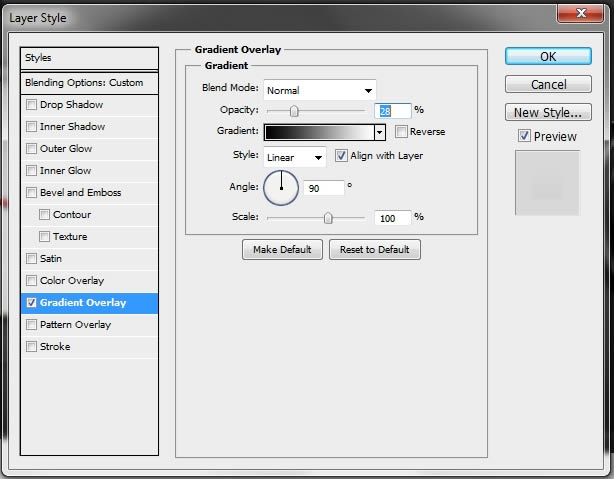Check the Inner Glow effect box
The height and width of the screenshot is (479, 614).
click(x=31, y=171)
